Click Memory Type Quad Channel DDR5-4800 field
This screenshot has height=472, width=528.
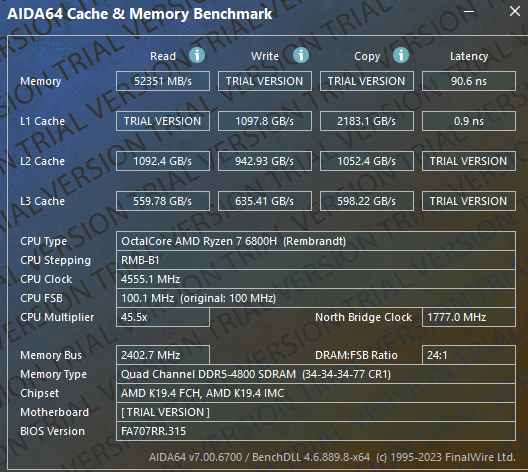[316, 374]
